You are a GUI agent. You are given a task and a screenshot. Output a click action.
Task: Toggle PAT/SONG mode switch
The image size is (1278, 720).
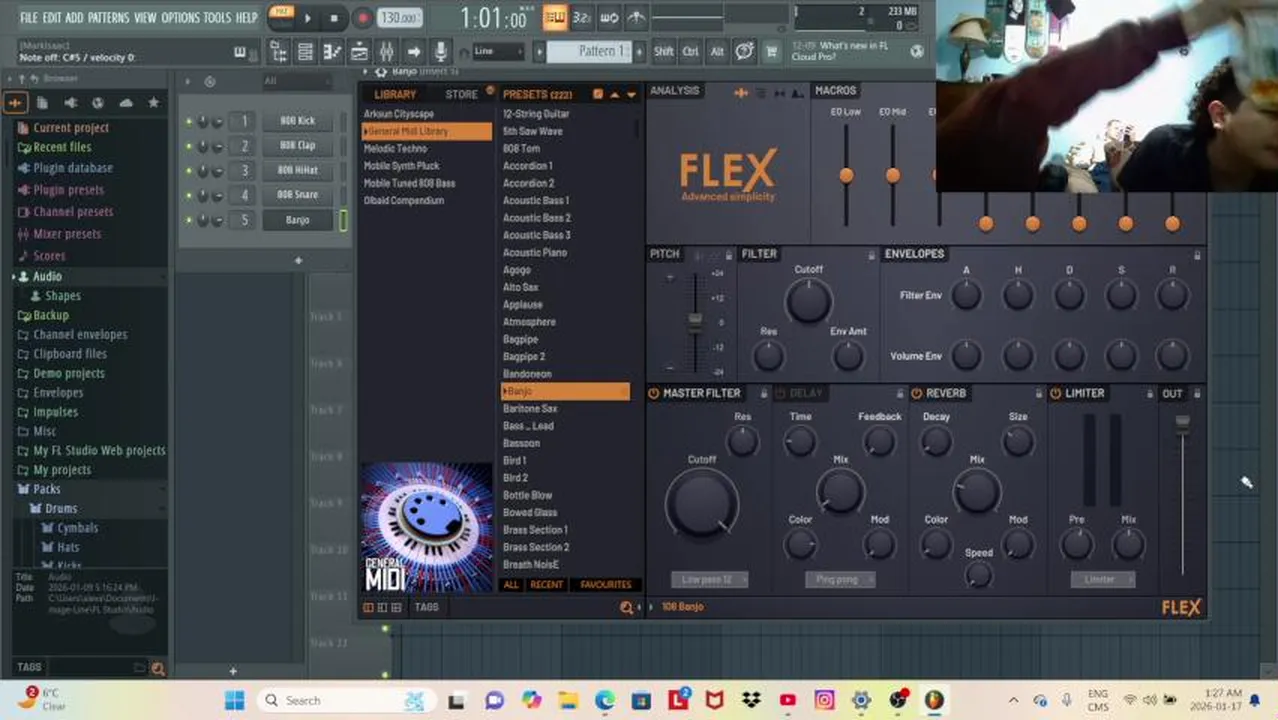pyautogui.click(x=281, y=17)
